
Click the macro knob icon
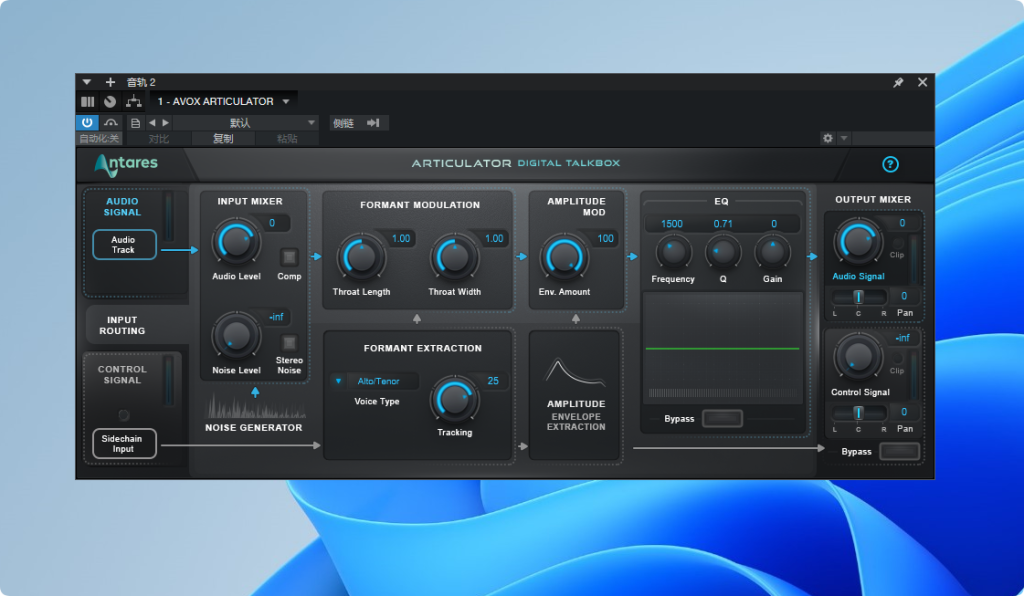pos(110,101)
